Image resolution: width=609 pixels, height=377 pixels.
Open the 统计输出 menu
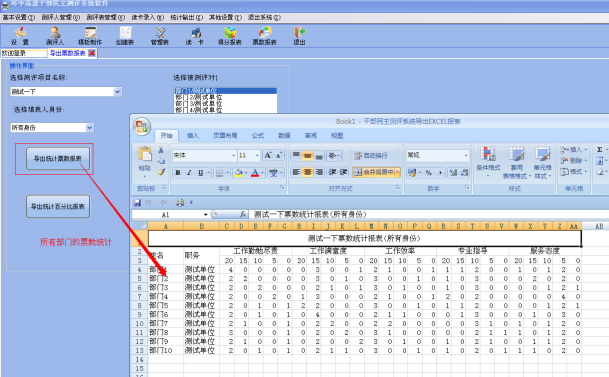(x=186, y=17)
